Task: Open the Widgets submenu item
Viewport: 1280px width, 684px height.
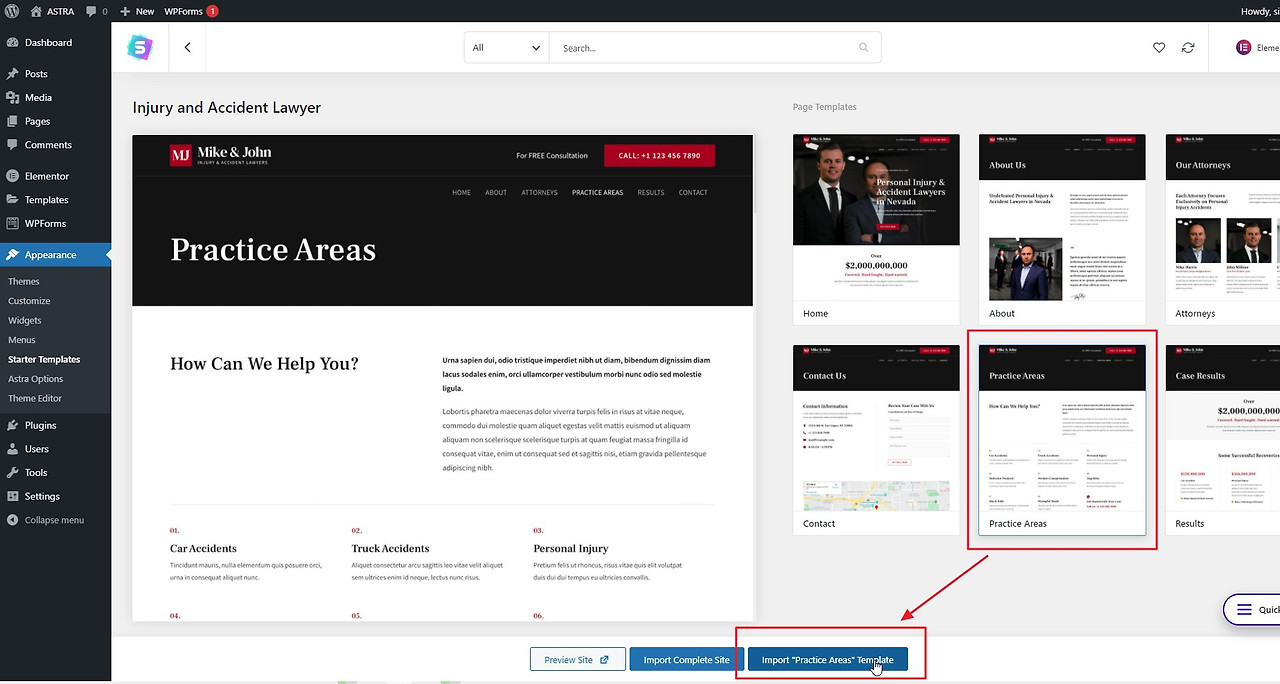Action: coord(25,320)
